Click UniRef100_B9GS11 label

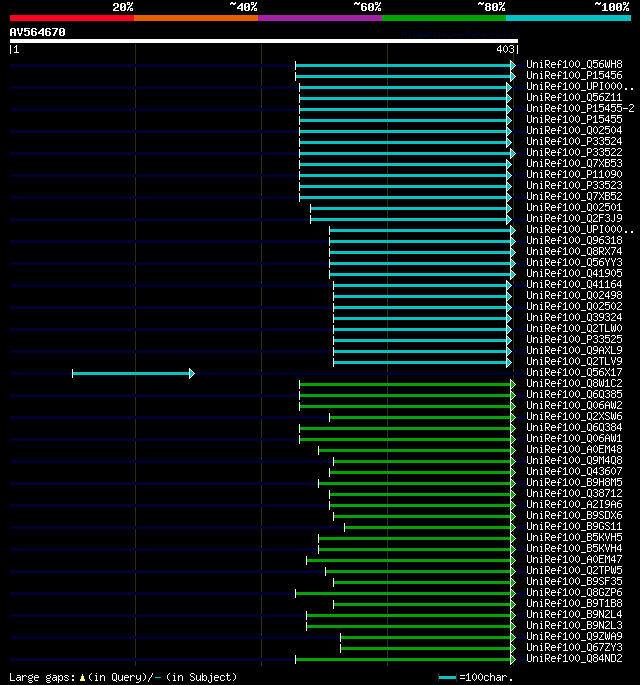(574, 526)
